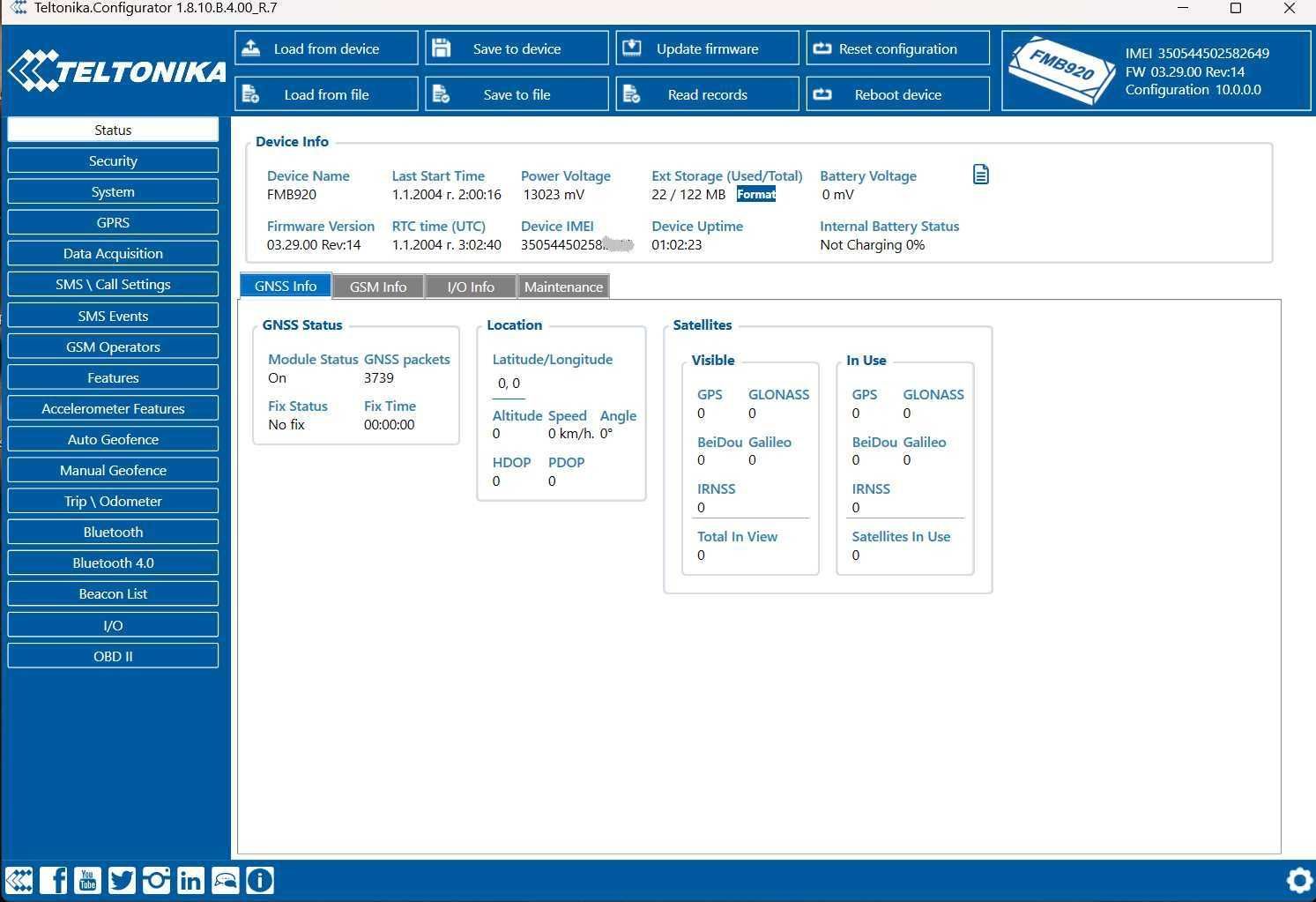Click the 'Satellites In Use' label
Viewport: 1316px width, 902px height.
[901, 536]
